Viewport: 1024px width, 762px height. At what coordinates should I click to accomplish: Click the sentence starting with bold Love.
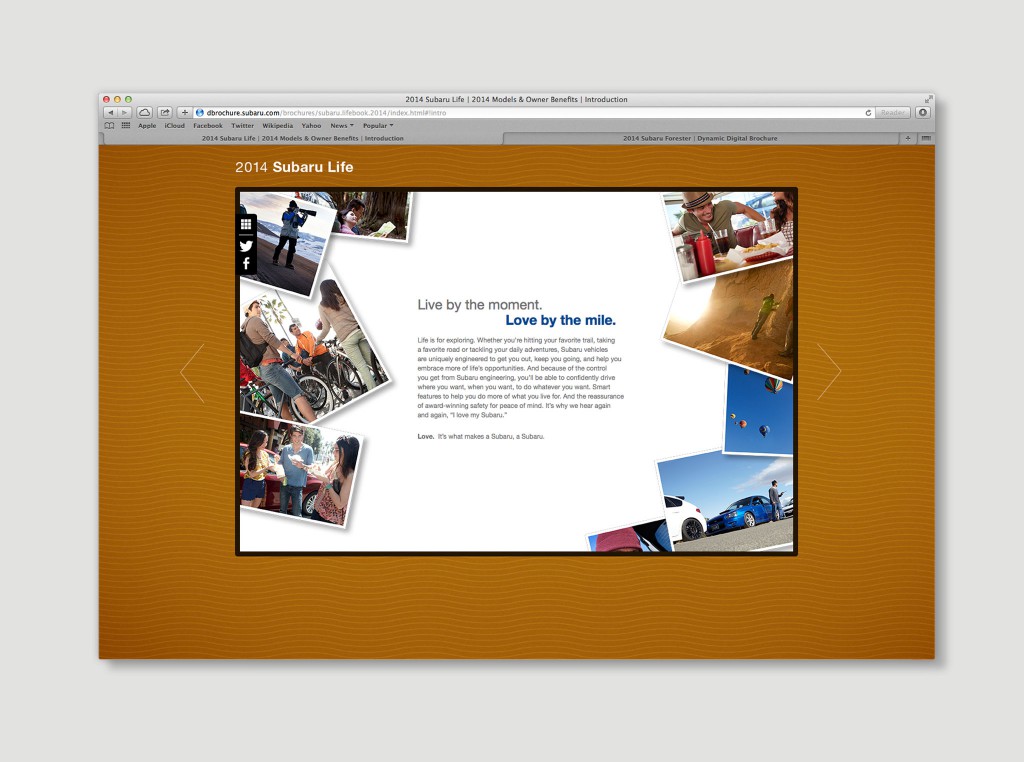click(481, 436)
